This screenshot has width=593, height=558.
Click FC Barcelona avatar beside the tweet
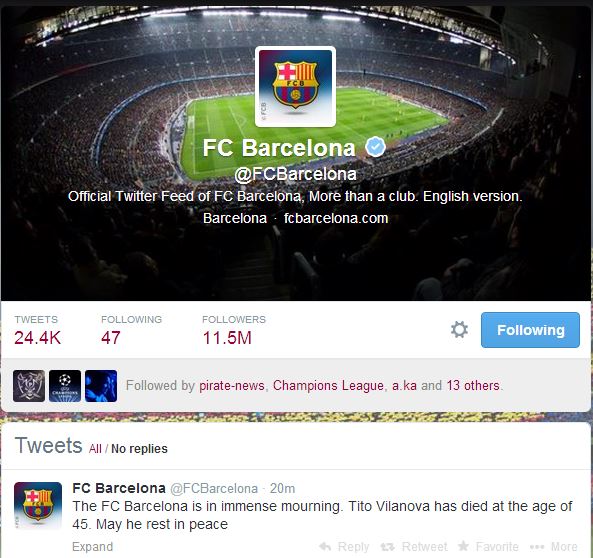38,505
